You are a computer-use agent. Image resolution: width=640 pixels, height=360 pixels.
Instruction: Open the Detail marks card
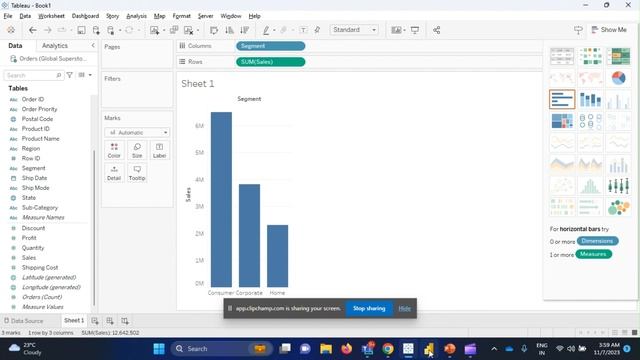coord(114,173)
